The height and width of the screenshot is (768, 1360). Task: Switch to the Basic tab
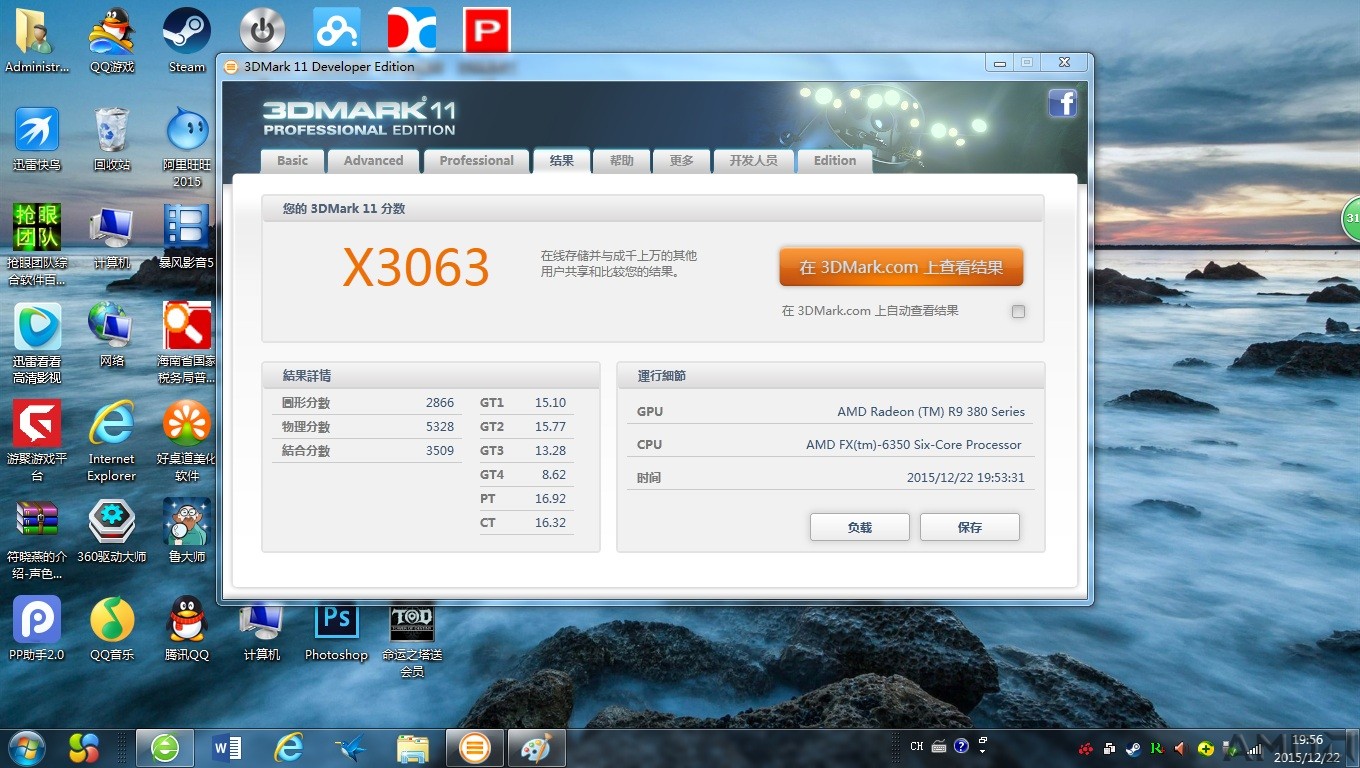[293, 161]
